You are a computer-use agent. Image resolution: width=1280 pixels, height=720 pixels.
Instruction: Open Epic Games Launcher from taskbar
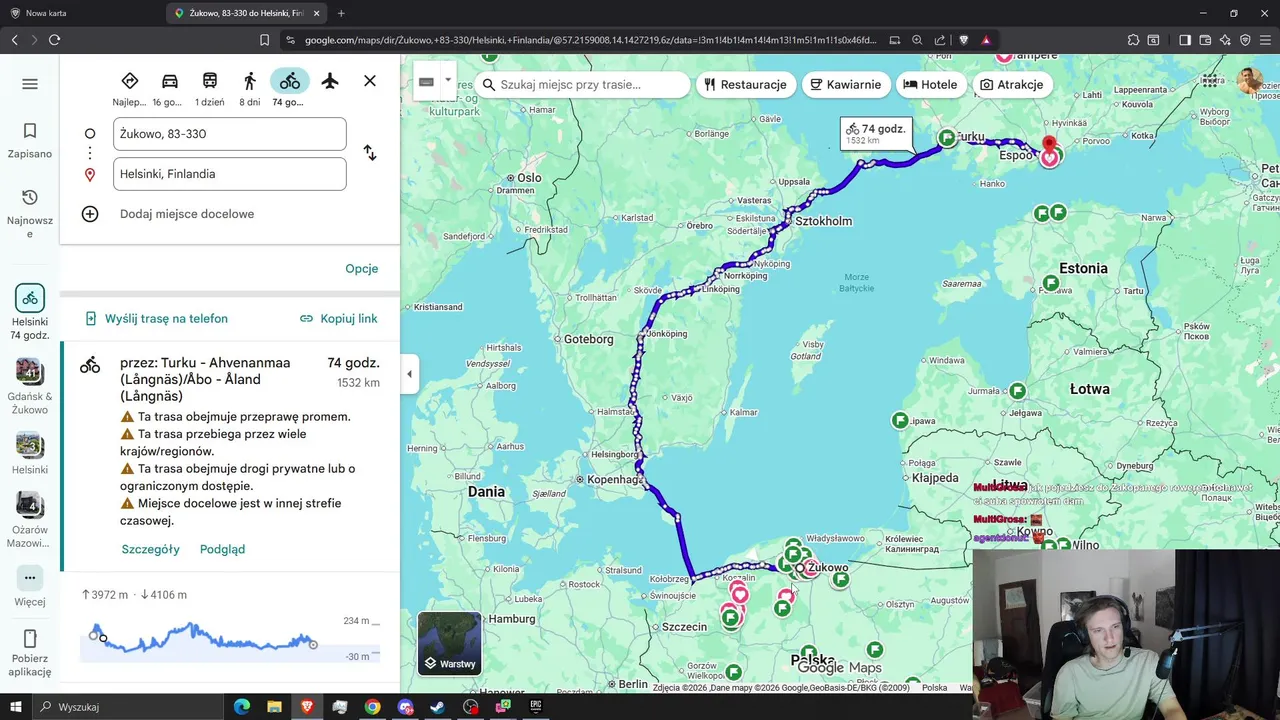click(536, 707)
